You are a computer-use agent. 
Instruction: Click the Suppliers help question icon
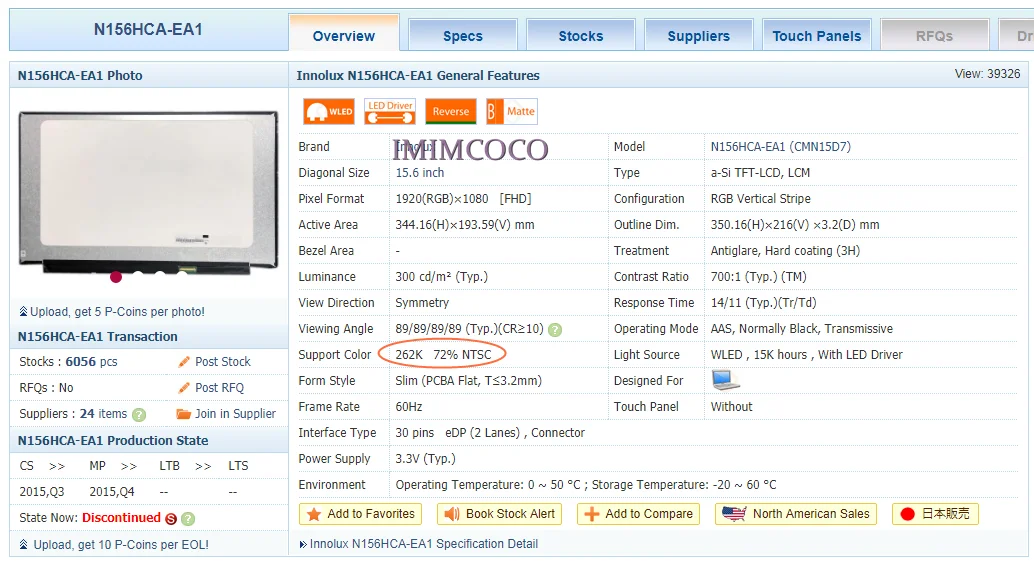(x=138, y=415)
